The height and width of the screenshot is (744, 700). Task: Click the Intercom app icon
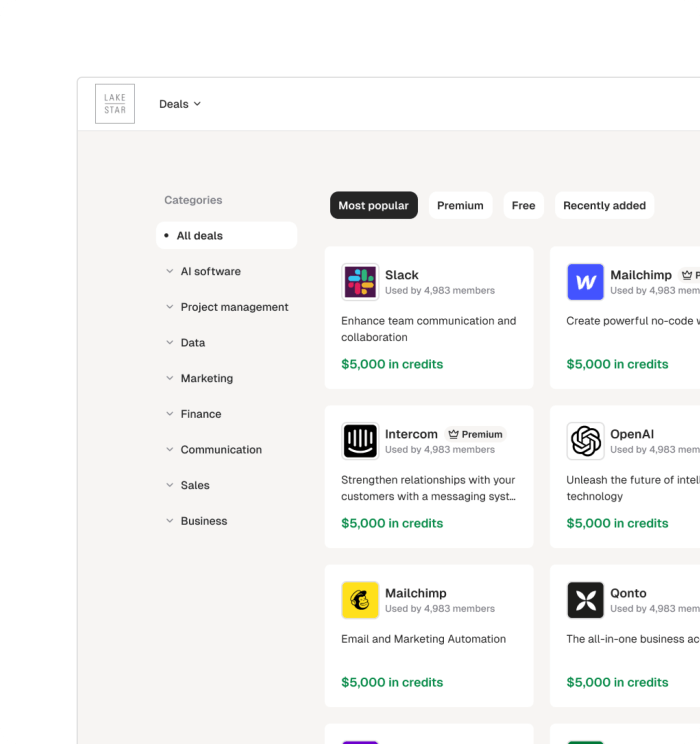(x=360, y=441)
